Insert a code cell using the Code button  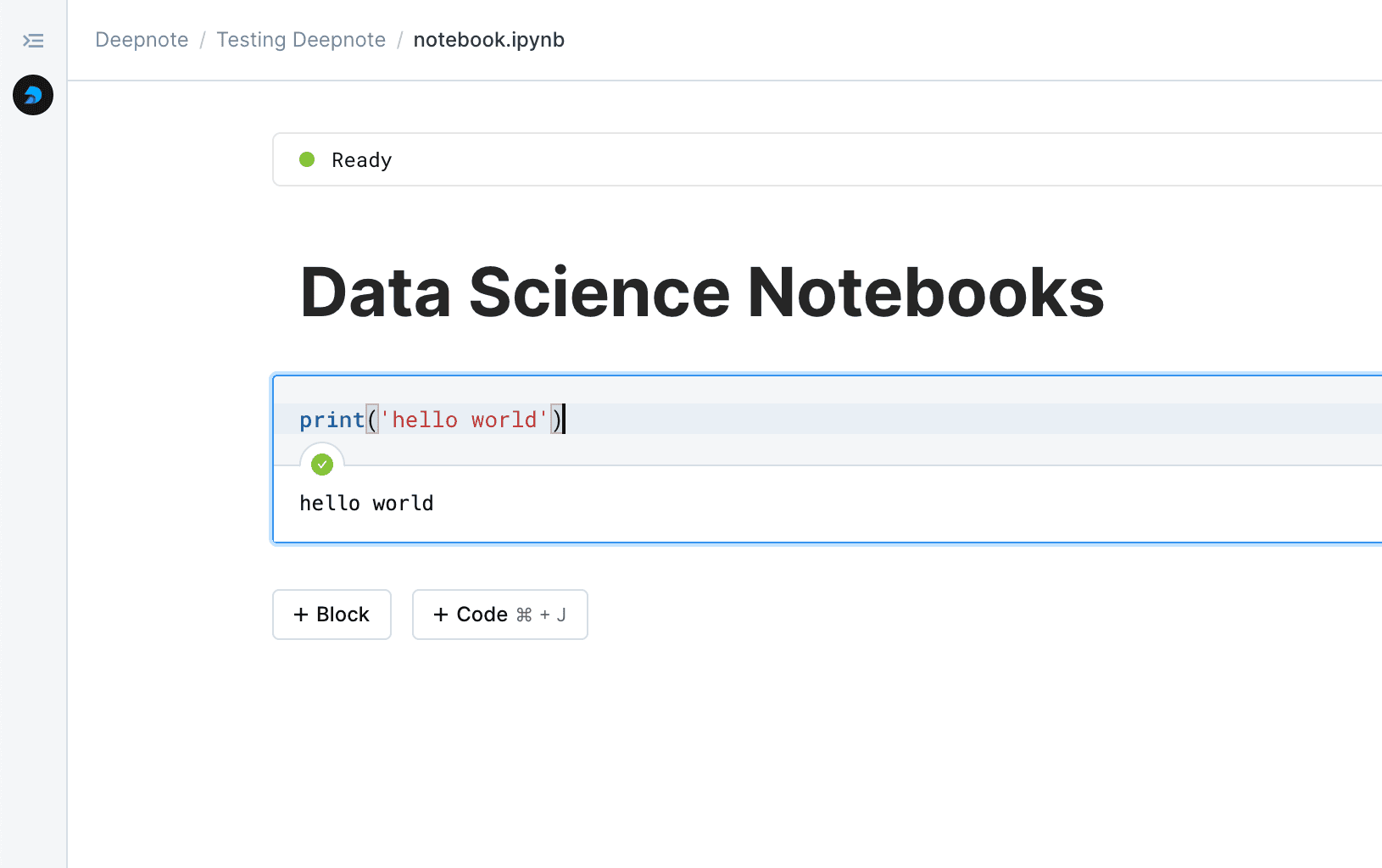pos(499,615)
